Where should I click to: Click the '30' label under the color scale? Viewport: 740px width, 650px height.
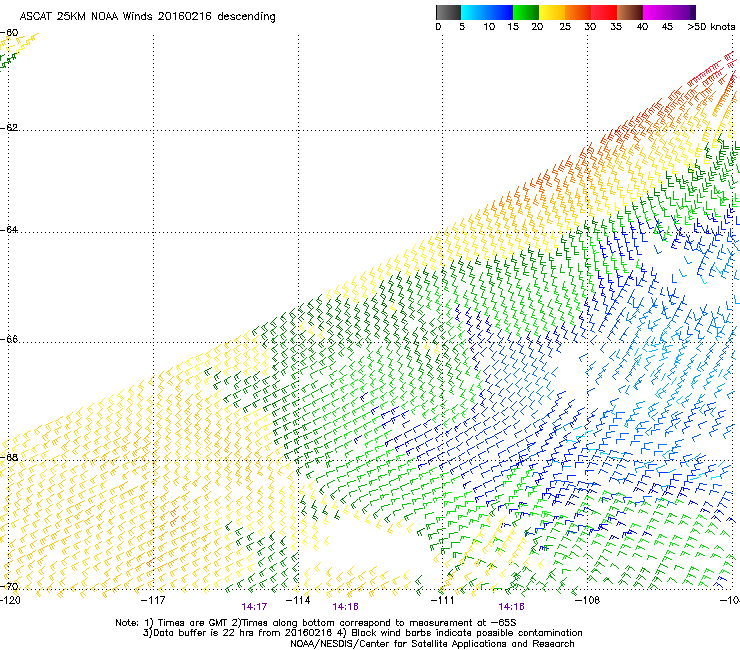[590, 27]
